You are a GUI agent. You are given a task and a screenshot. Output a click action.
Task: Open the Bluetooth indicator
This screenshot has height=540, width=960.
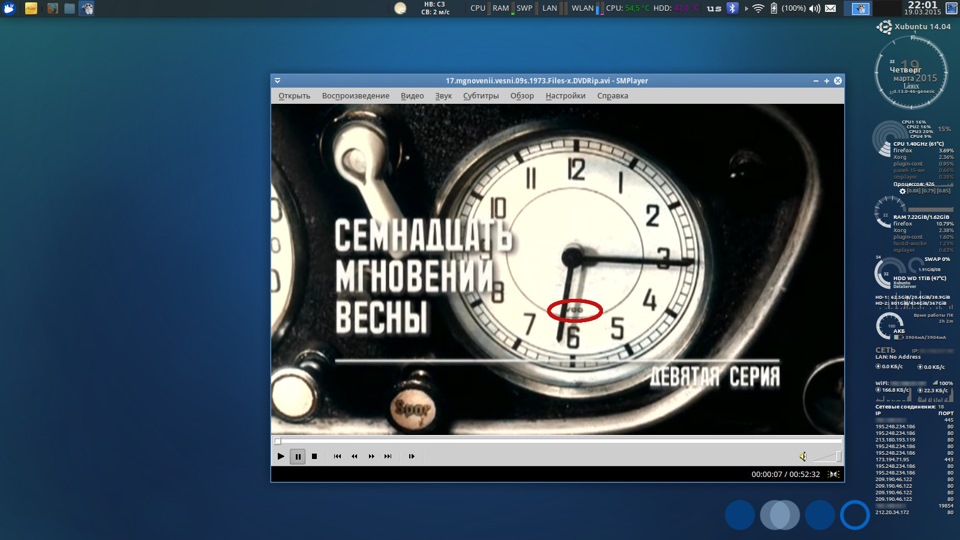click(x=732, y=8)
